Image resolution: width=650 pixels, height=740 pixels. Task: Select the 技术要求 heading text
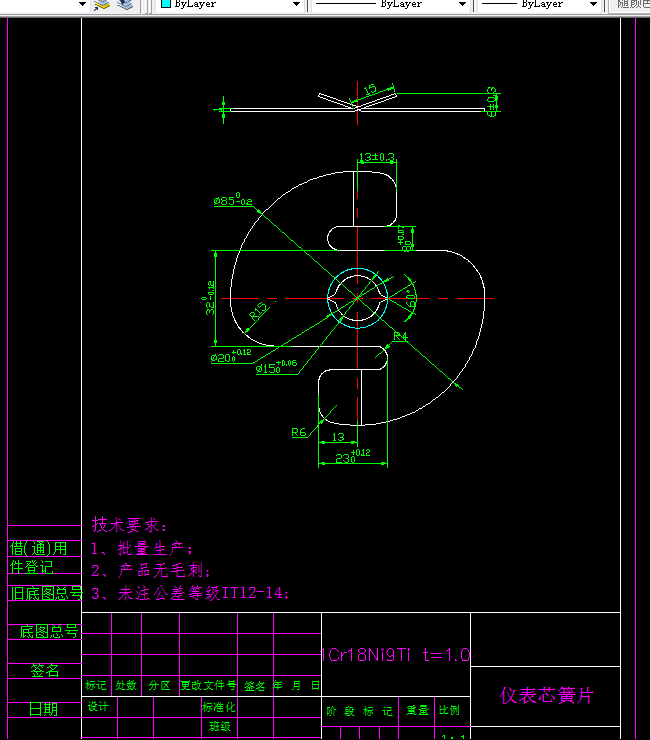129,525
